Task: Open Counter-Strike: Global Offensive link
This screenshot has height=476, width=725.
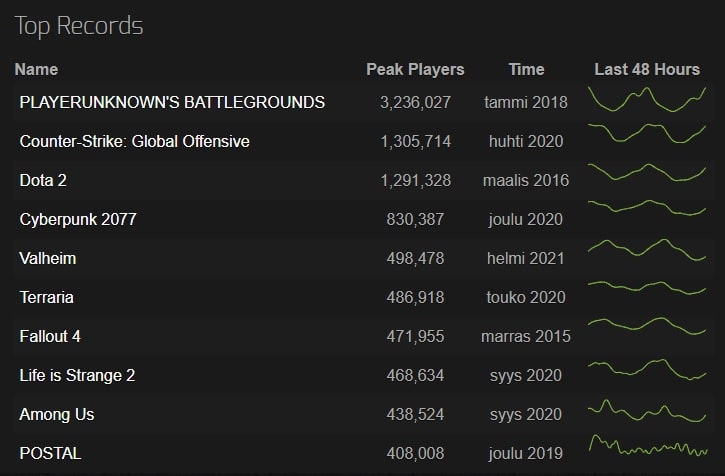Action: [135, 141]
